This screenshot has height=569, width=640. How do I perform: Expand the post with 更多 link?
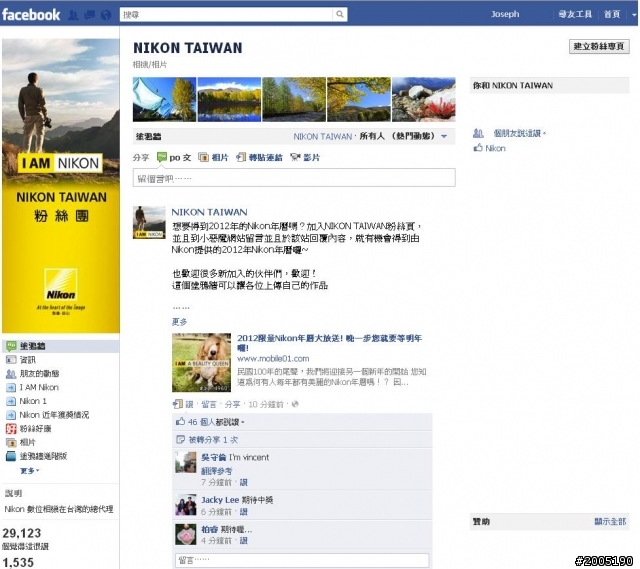pyautogui.click(x=179, y=322)
